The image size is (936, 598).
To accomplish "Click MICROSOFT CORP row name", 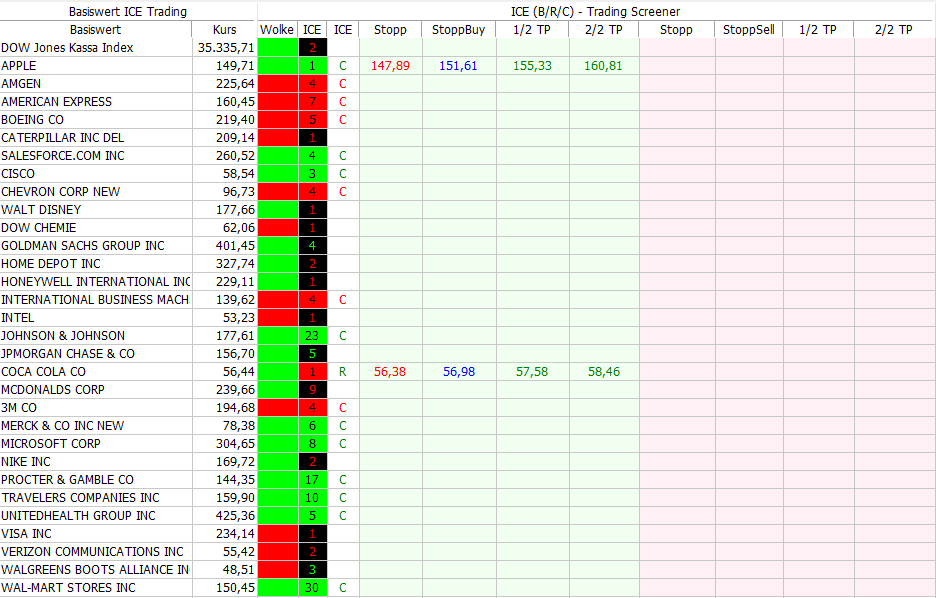I will click(x=51, y=443).
